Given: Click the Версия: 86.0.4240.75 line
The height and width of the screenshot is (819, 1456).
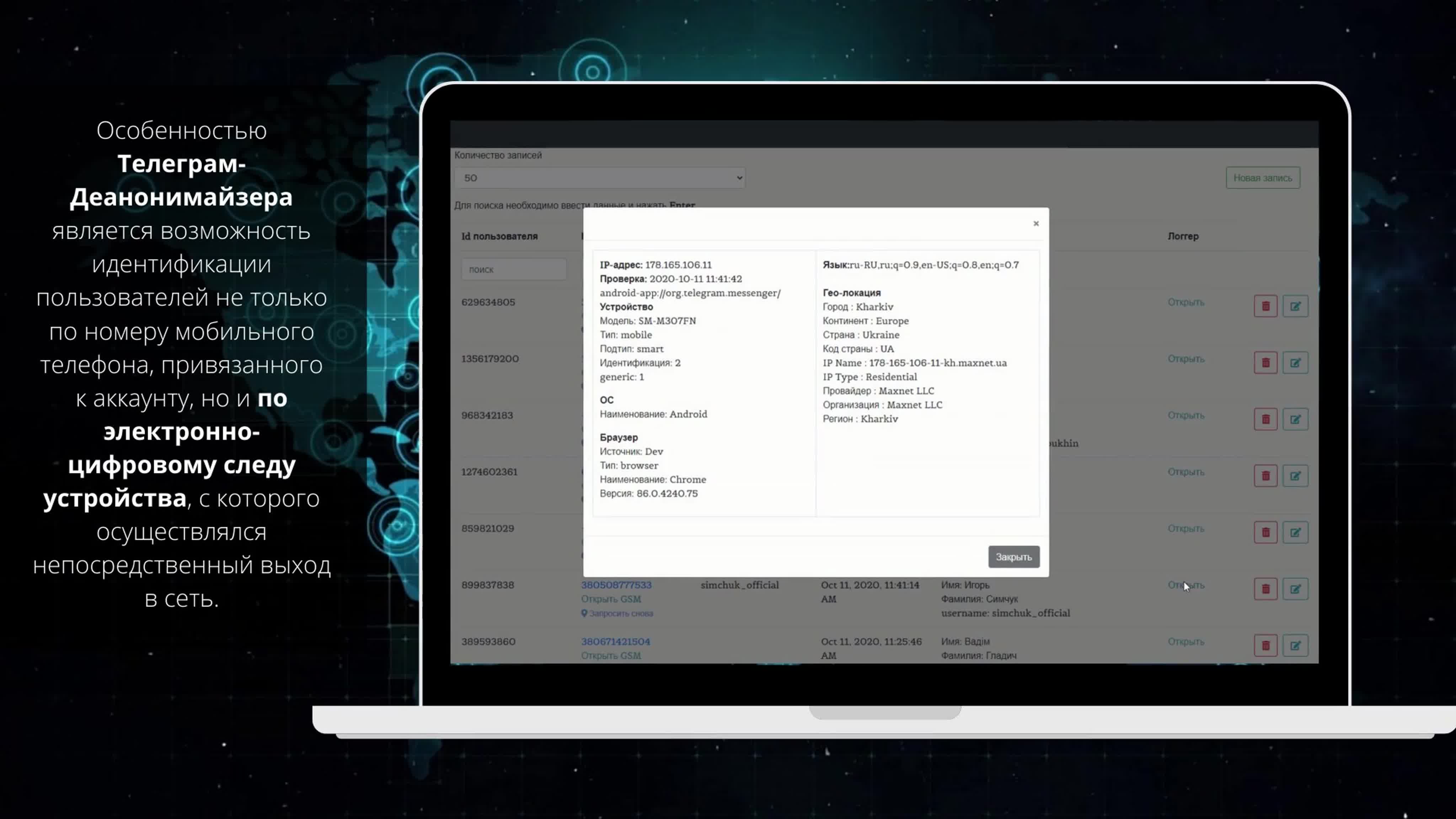Looking at the screenshot, I should 648,493.
